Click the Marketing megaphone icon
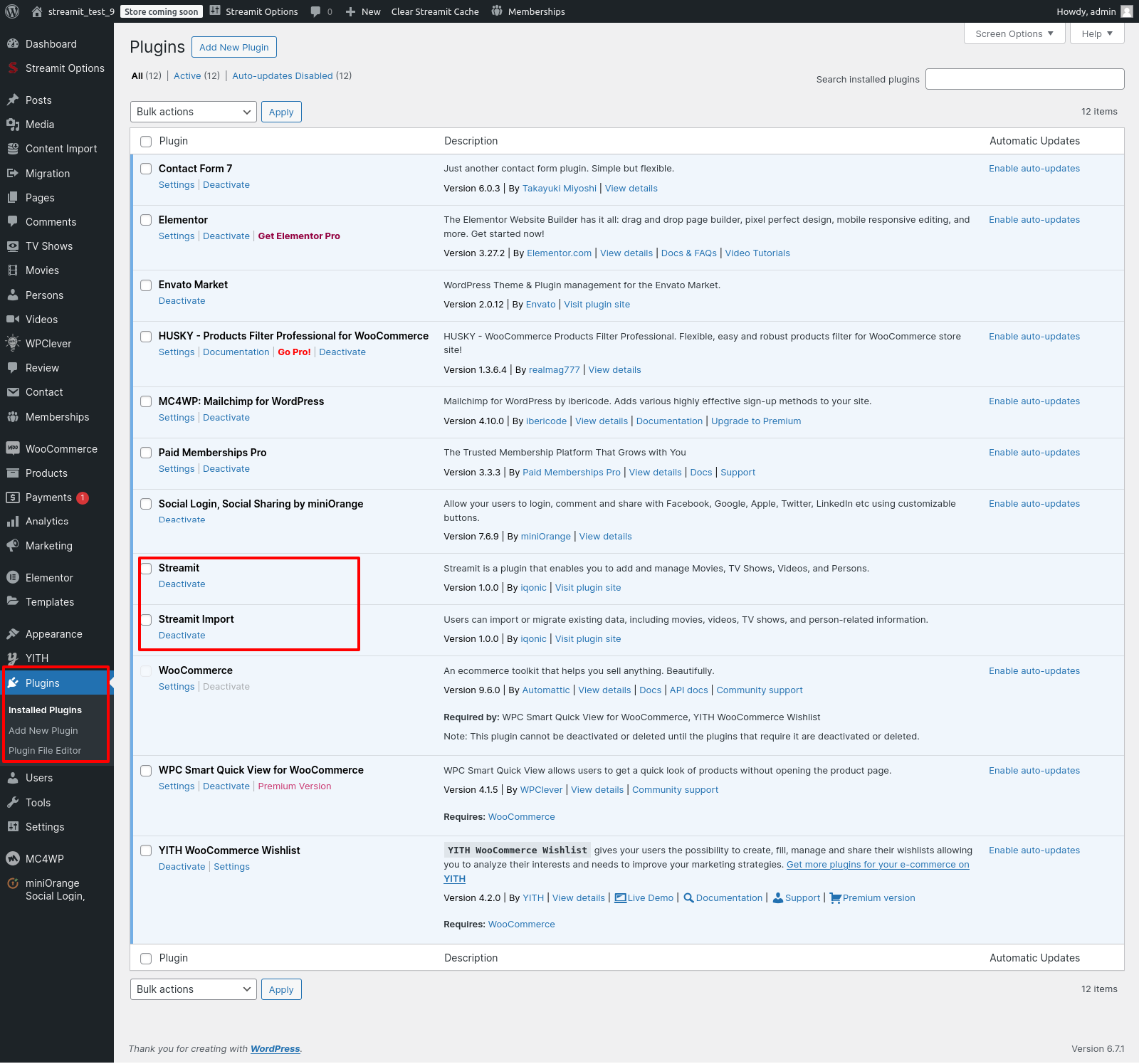Screen dimensions: 1139x1064 (13, 546)
